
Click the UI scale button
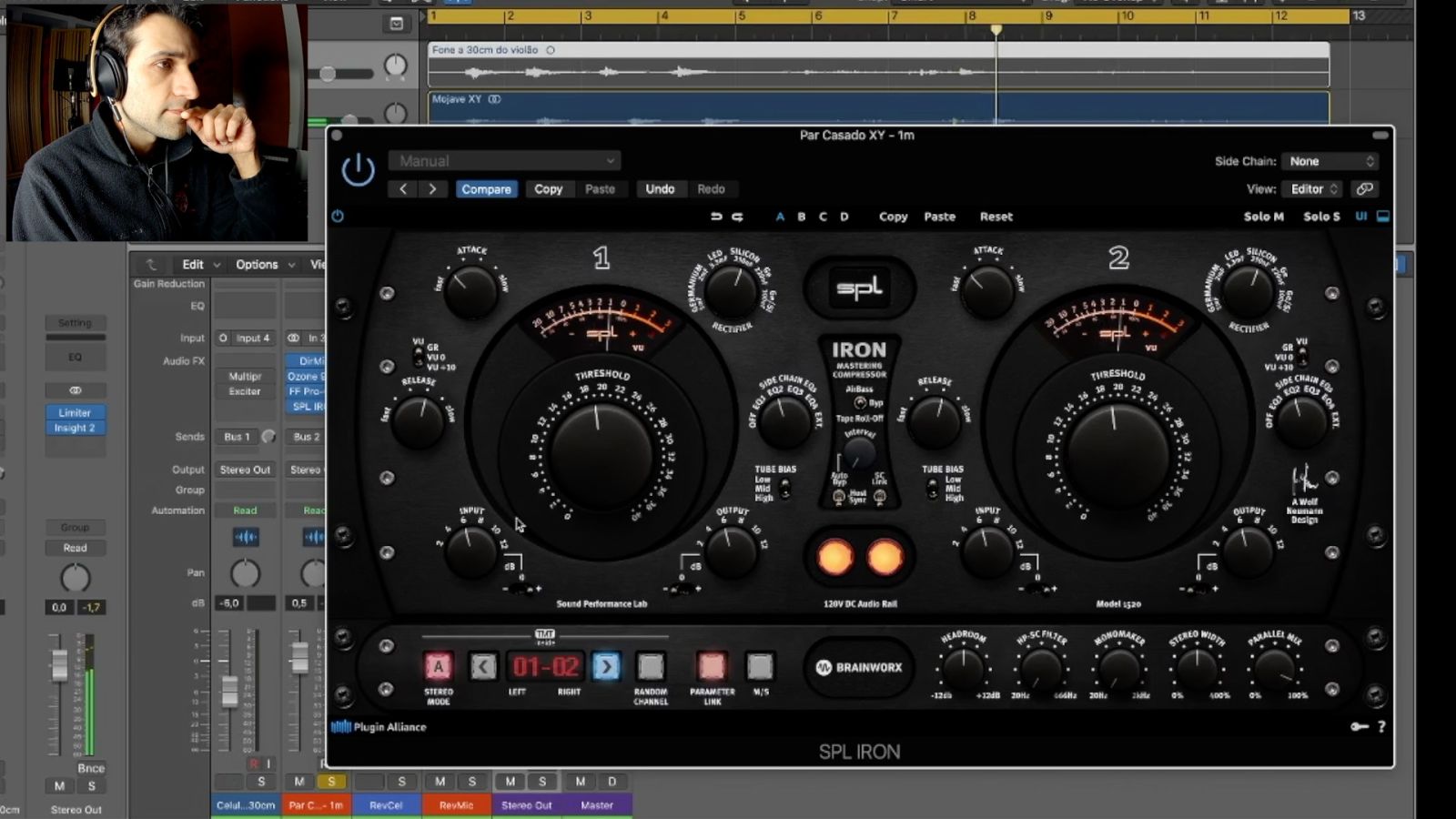click(1361, 217)
